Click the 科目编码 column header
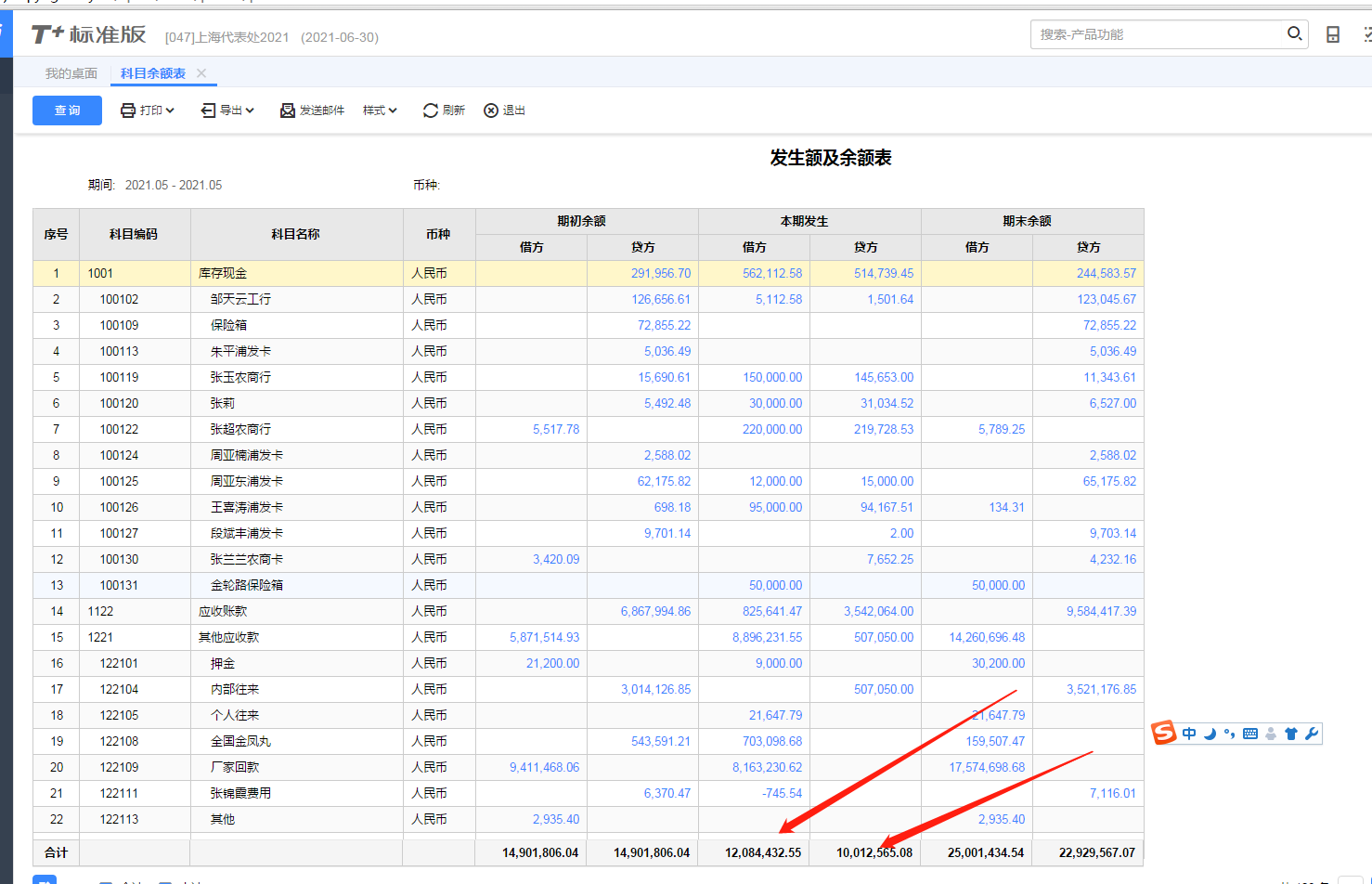 click(135, 234)
